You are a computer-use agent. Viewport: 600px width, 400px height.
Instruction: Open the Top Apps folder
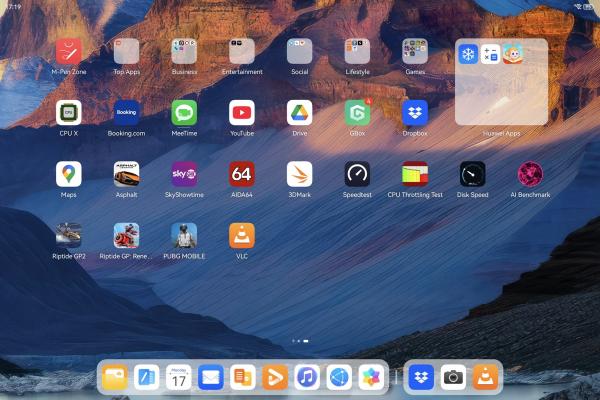(127, 51)
